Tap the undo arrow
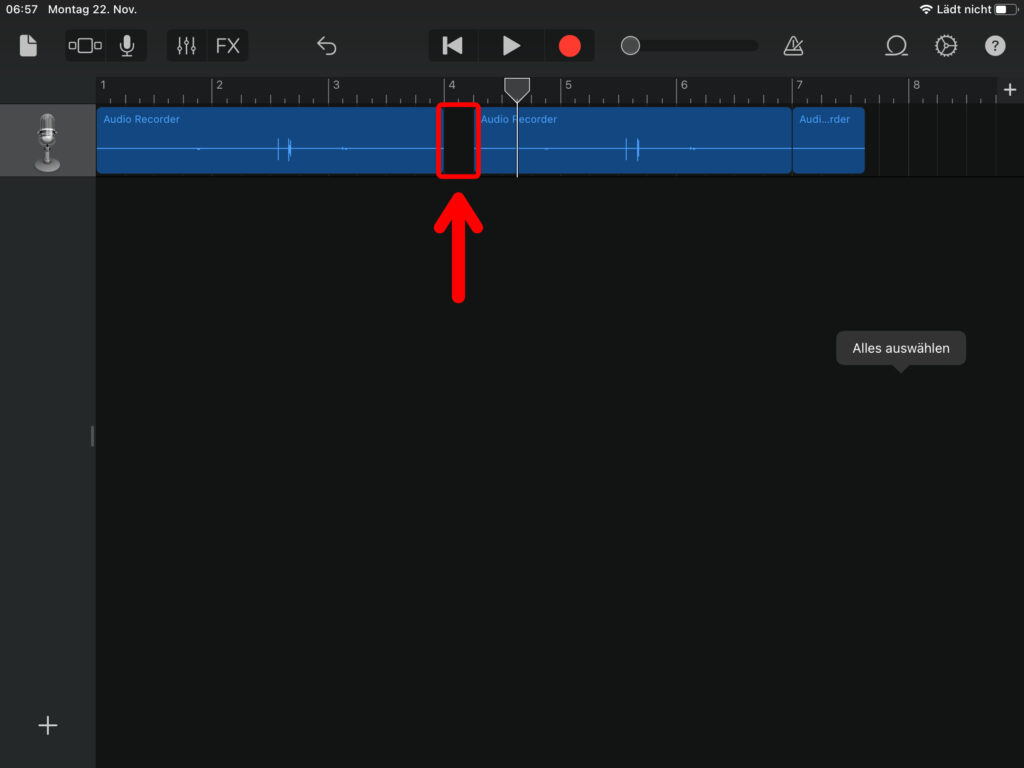 click(x=327, y=46)
